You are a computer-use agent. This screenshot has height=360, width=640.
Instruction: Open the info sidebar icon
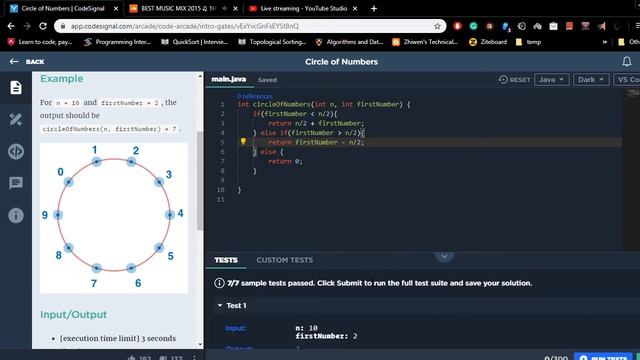click(16, 216)
